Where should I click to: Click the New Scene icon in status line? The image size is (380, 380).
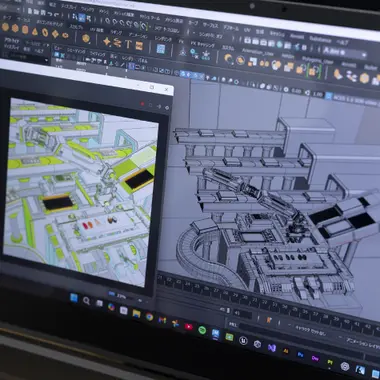[x=30, y=11]
